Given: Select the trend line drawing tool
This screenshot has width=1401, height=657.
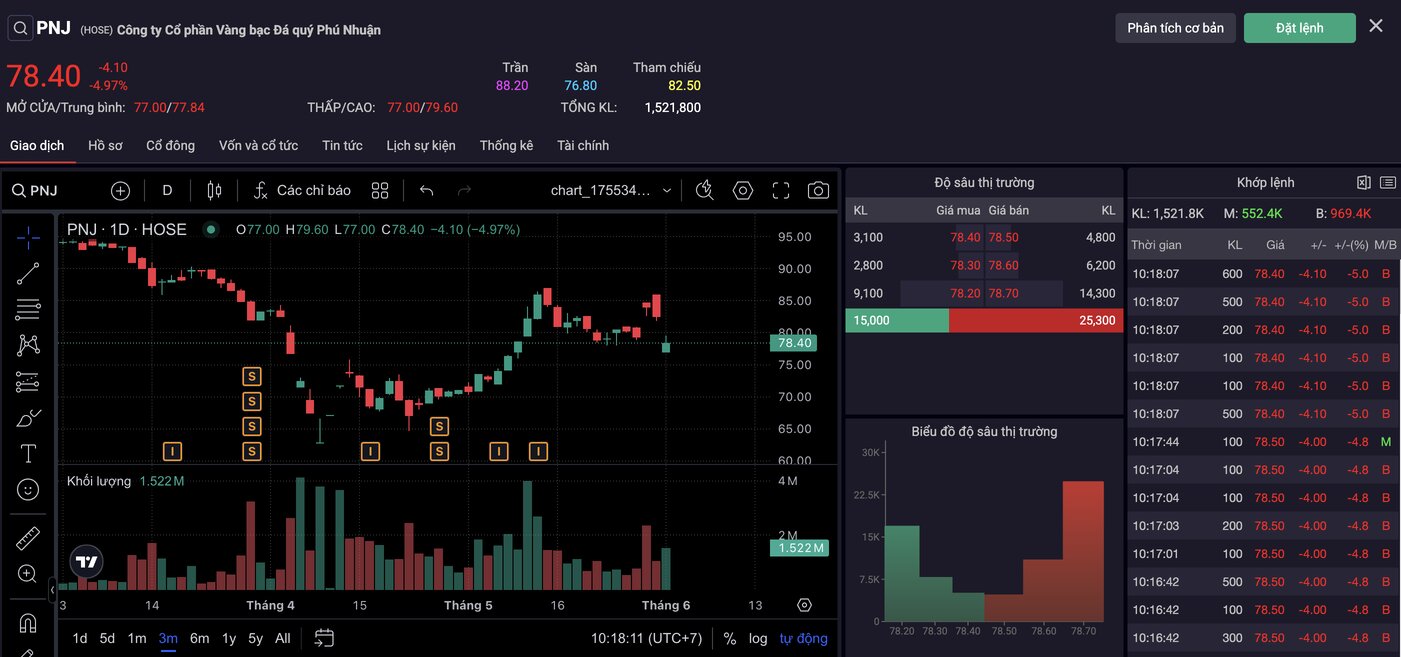Looking at the screenshot, I should [x=28, y=273].
